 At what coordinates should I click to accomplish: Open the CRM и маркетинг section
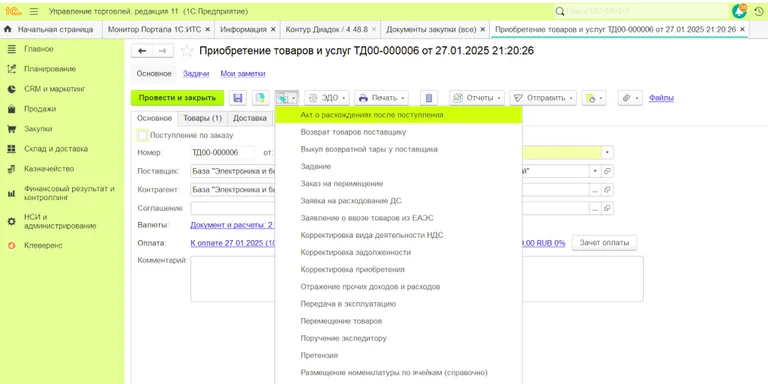click(x=54, y=89)
